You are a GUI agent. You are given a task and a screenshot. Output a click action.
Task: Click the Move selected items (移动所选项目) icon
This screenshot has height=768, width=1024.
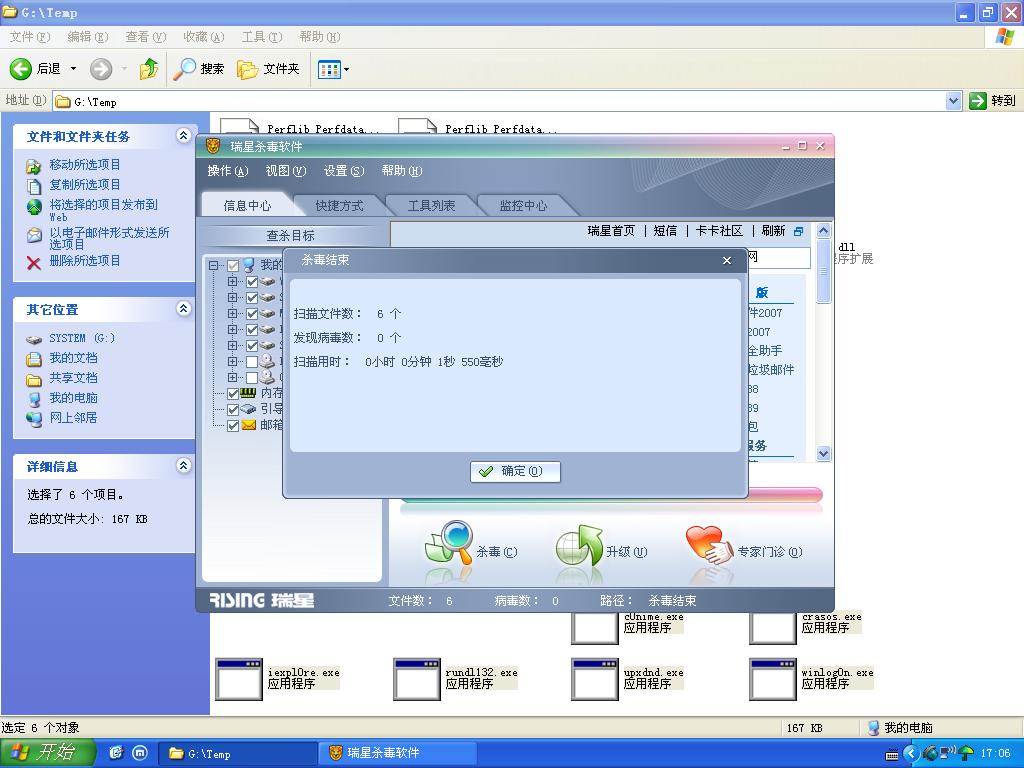tap(34, 166)
